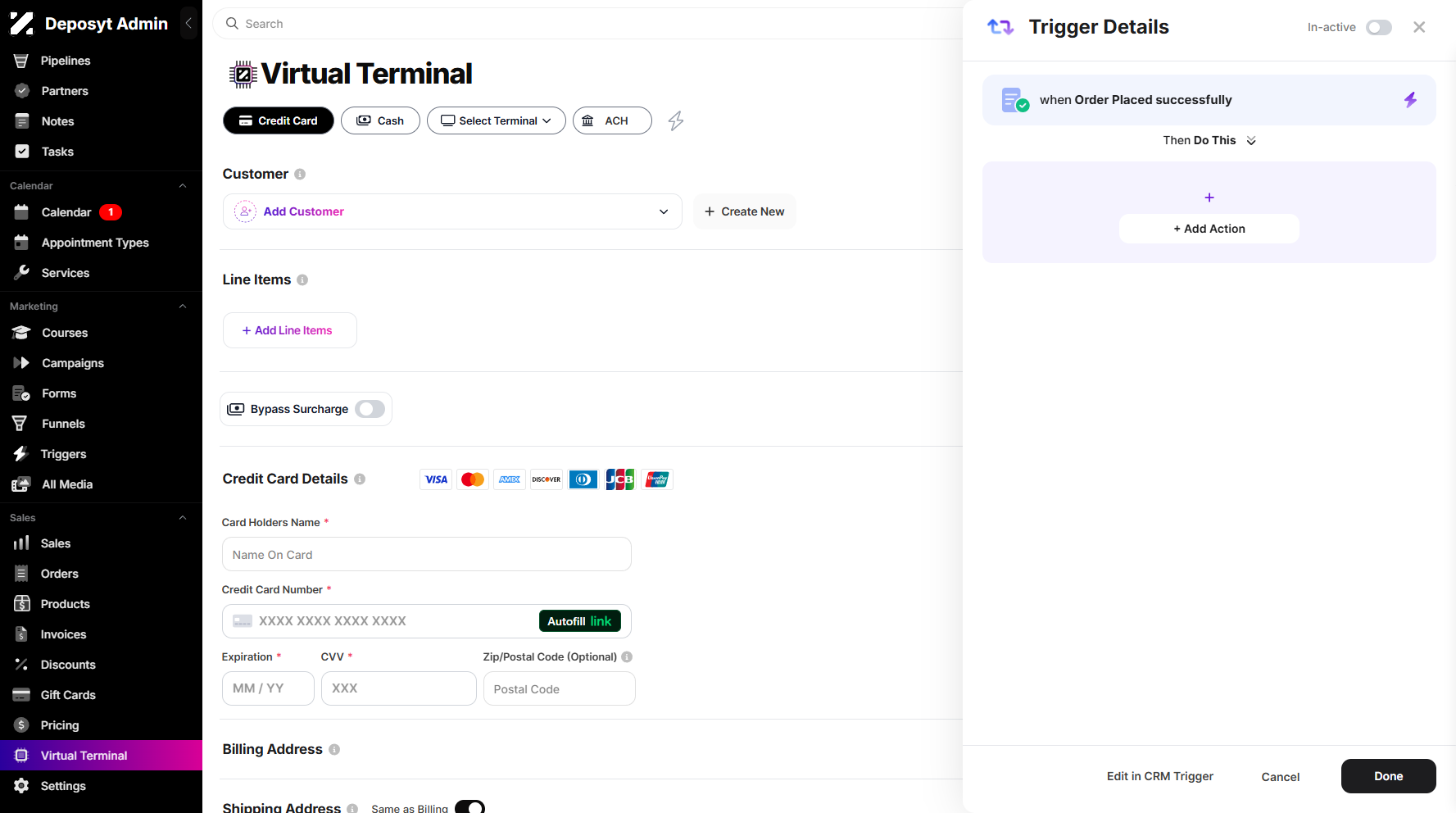The image size is (1456, 813).
Task: Click the top Search field
Action: [x=587, y=24]
